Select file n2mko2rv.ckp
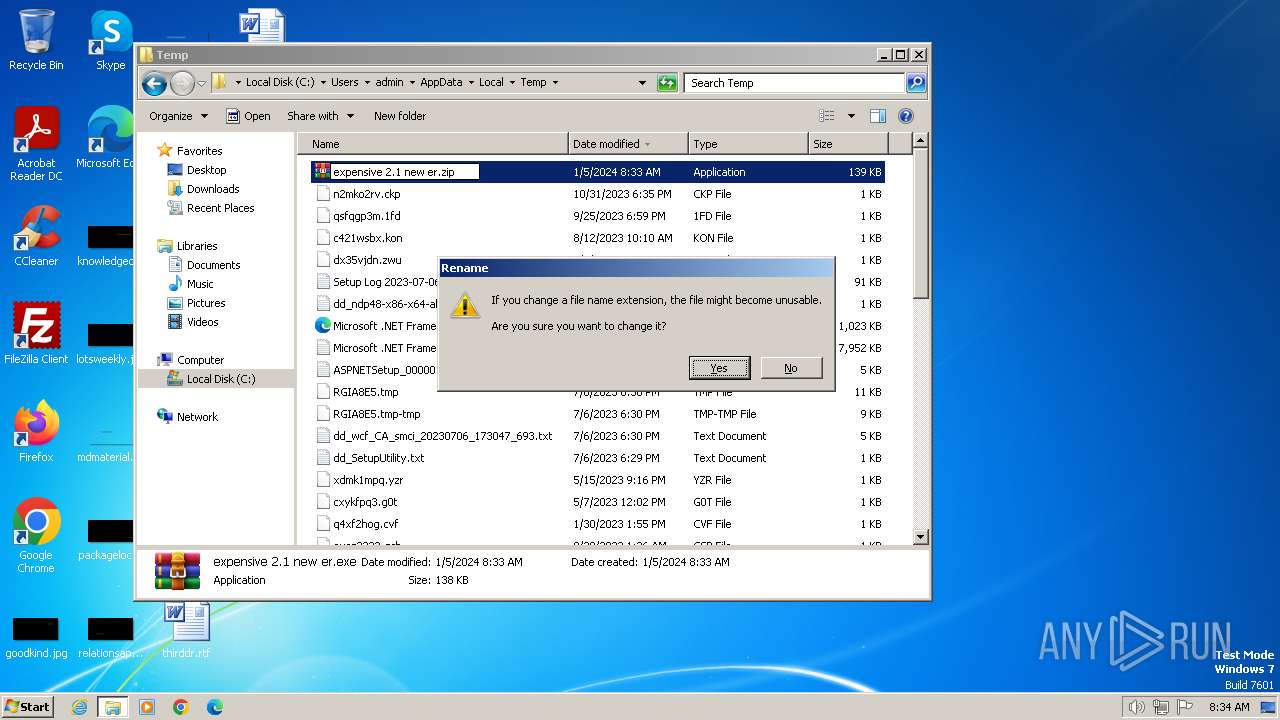This screenshot has width=1280, height=720. (x=366, y=194)
